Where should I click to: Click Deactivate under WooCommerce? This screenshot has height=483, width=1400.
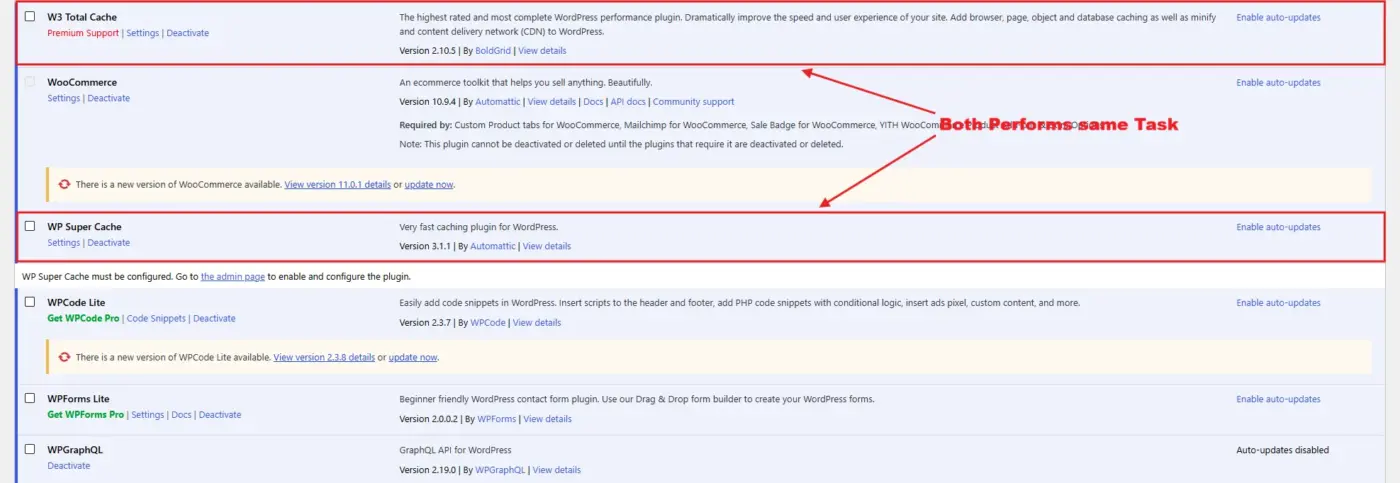(108, 98)
